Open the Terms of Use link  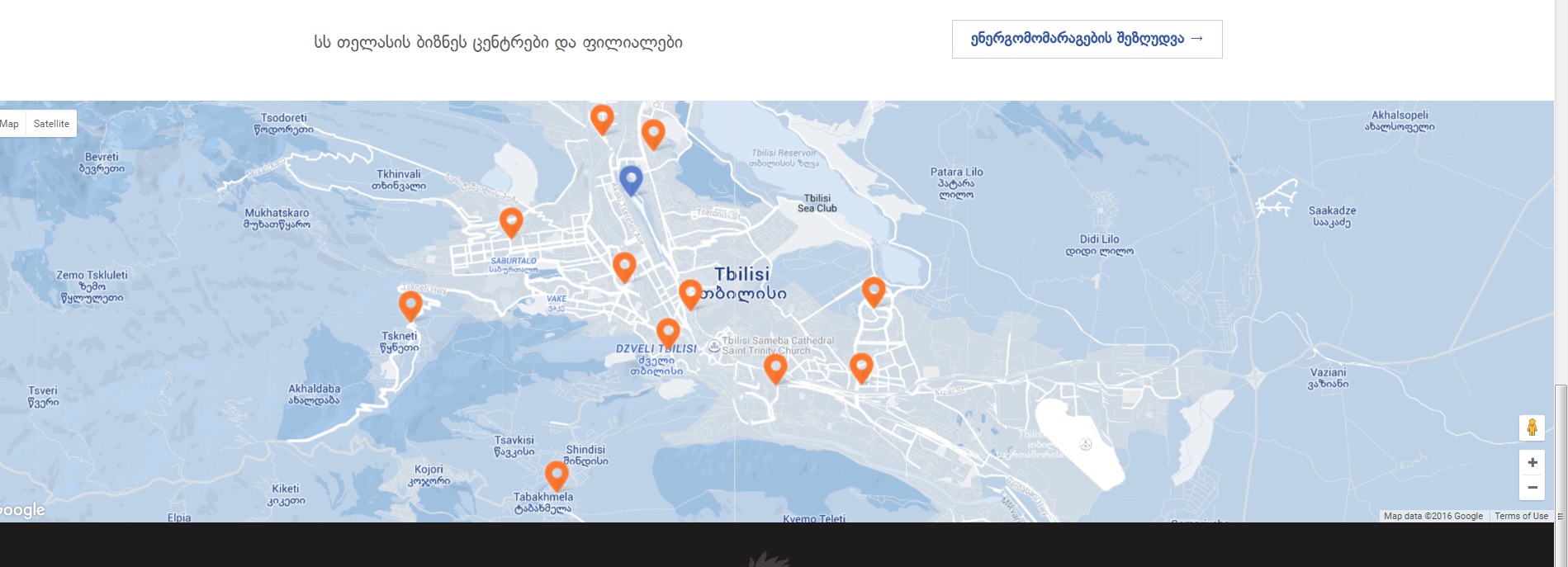[x=1521, y=516]
